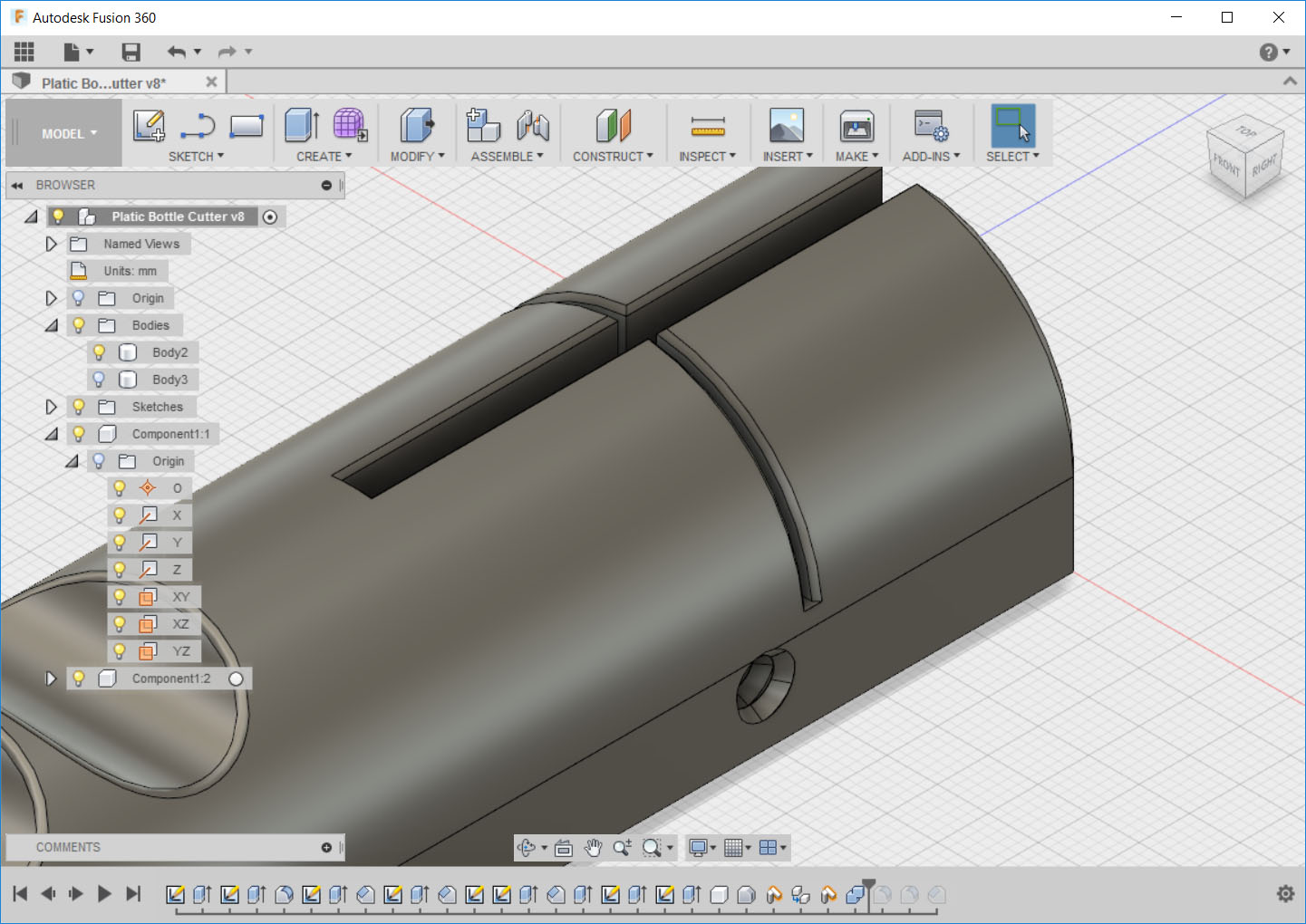Open the Create Sketch tool
Image resolution: width=1306 pixels, height=924 pixels.
click(x=149, y=127)
